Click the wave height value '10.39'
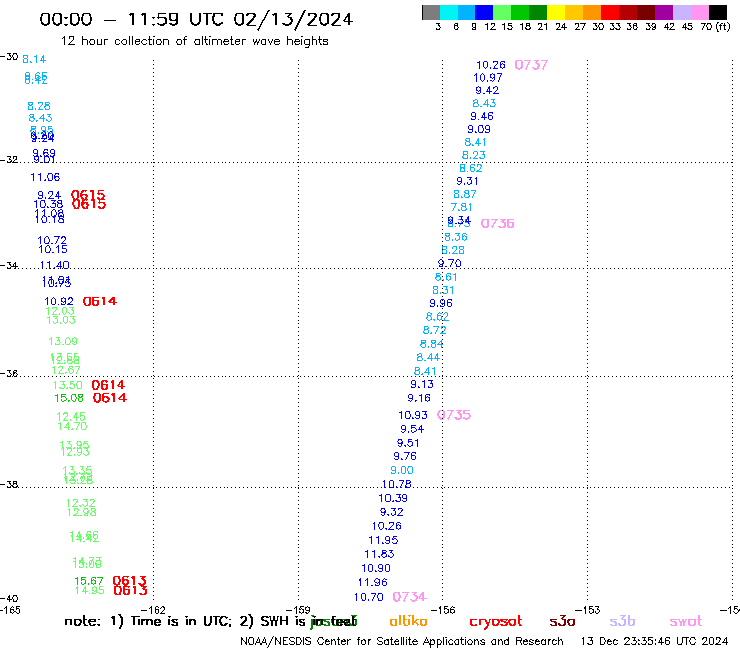740x650 pixels. click(393, 498)
